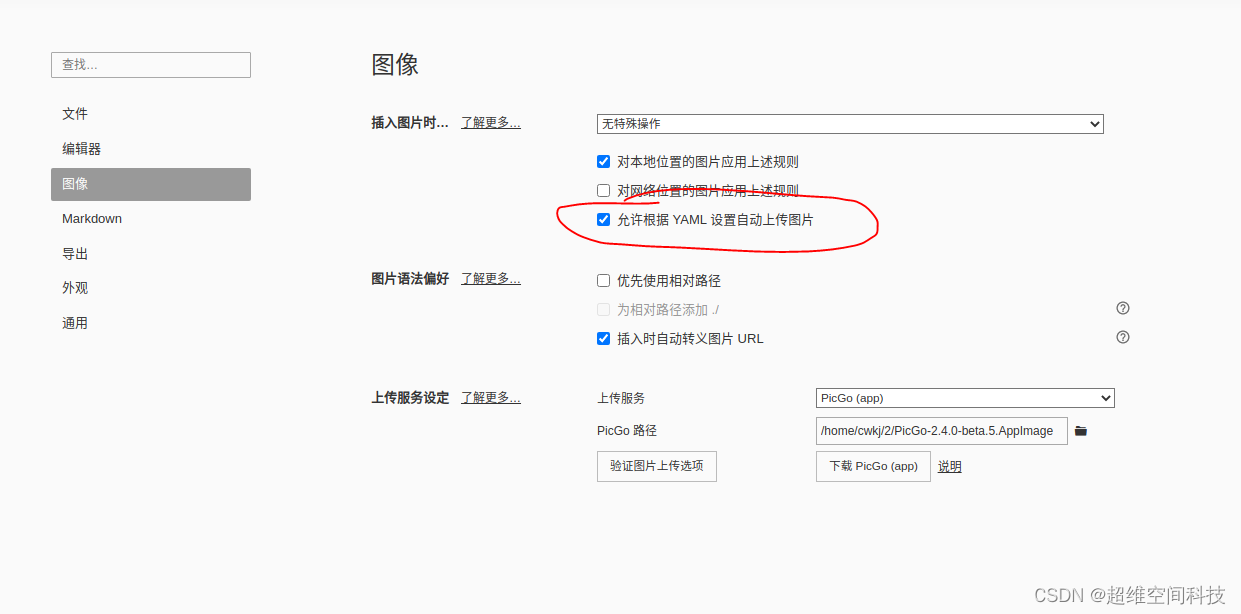The image size is (1241, 614).
Task: Click the 查找 search field
Action: pyautogui.click(x=150, y=64)
